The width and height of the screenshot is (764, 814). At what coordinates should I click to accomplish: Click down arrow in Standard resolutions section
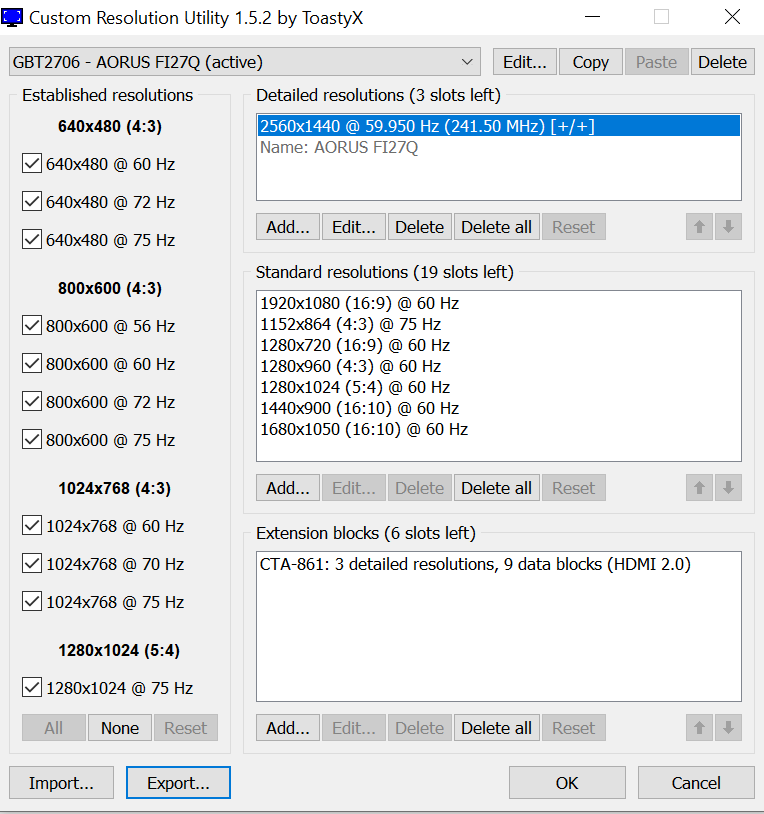tap(728, 488)
